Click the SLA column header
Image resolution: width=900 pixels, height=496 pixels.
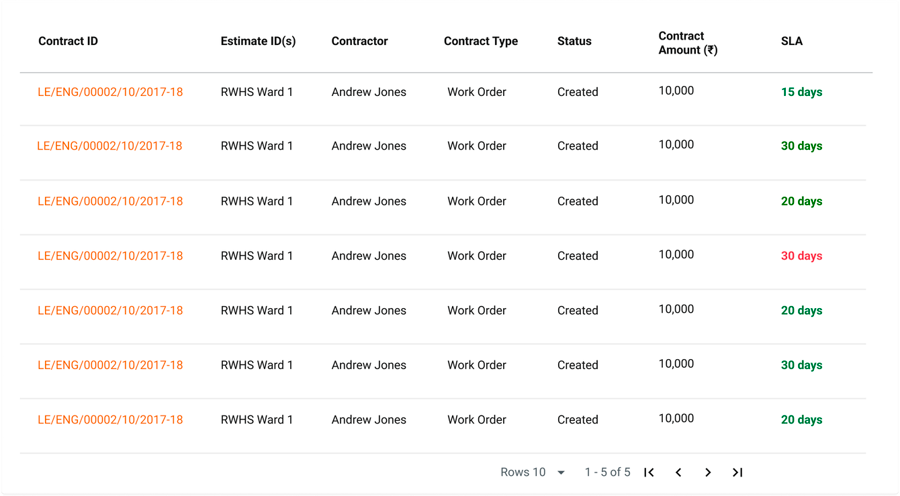792,42
